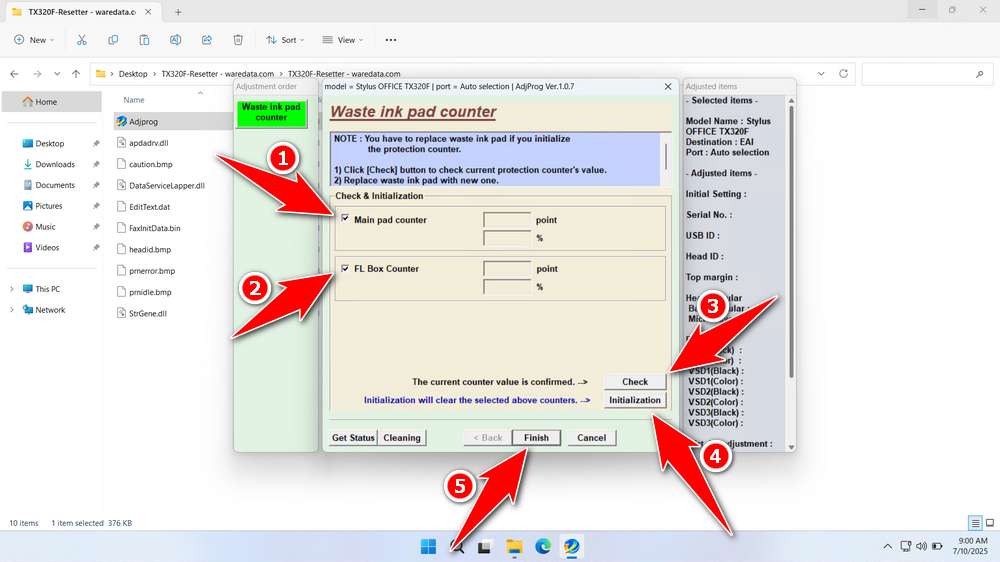Click green Waste ink pad counter item
Image resolution: width=1000 pixels, height=562 pixels.
271,112
